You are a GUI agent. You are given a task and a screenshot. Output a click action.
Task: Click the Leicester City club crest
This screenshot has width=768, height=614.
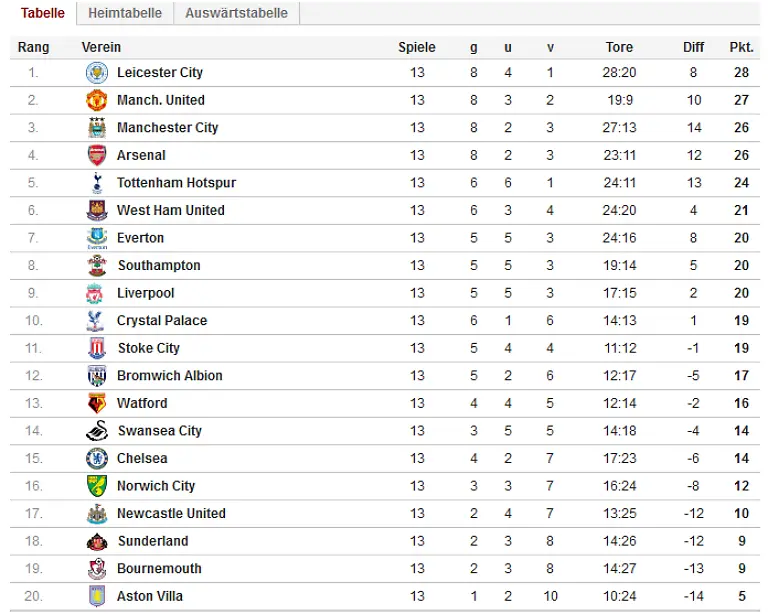97,72
